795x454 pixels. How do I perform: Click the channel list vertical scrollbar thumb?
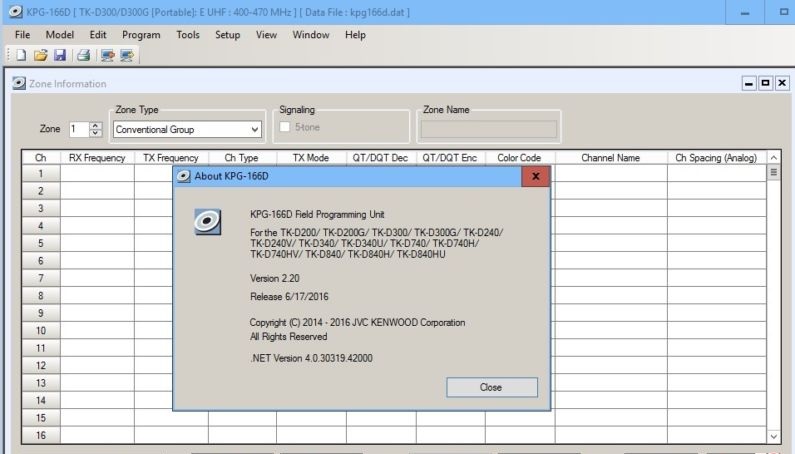pyautogui.click(x=773, y=173)
